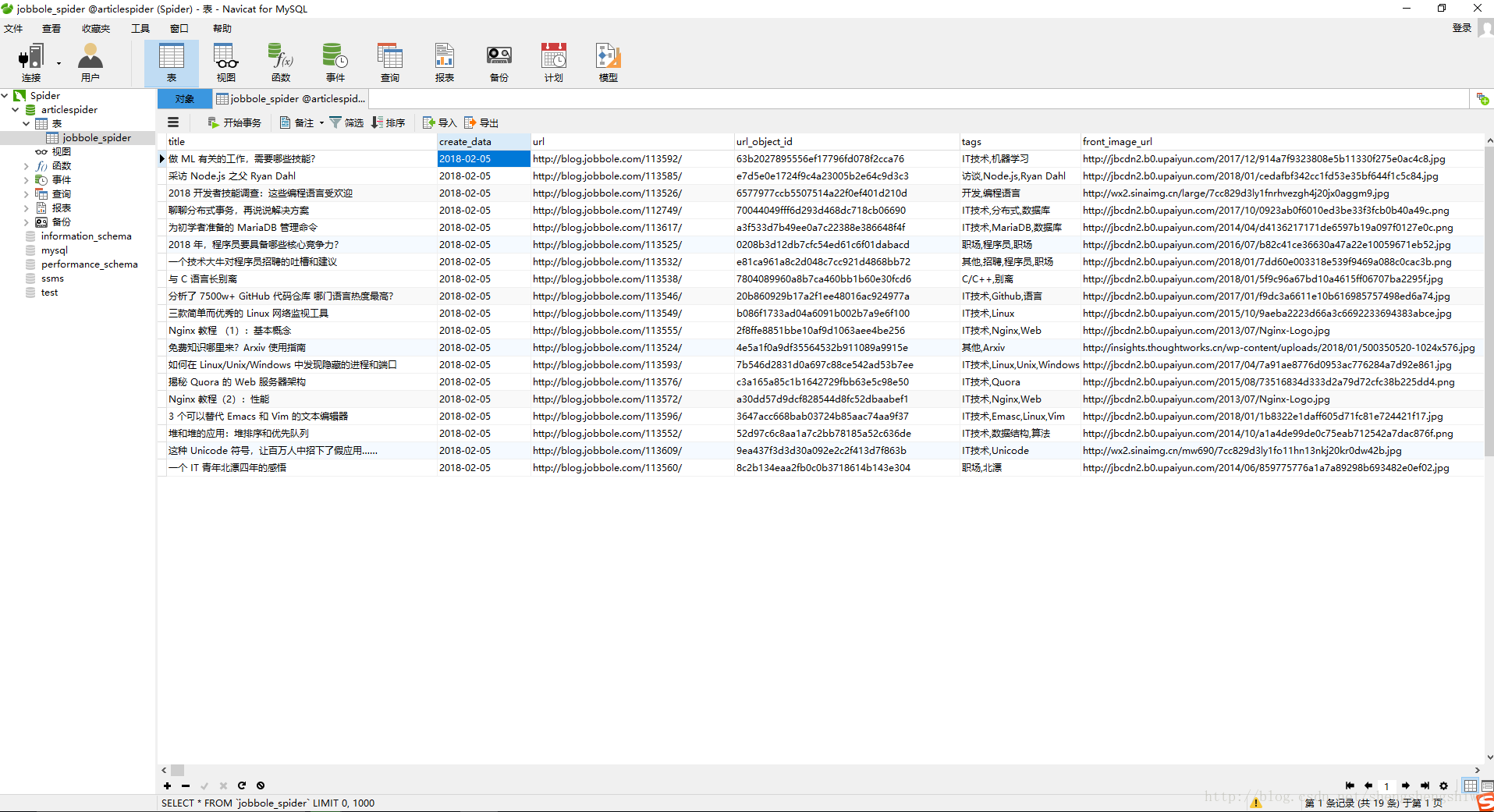
Task: Open the 视图 (View) toolbar icon
Action: pos(226,63)
